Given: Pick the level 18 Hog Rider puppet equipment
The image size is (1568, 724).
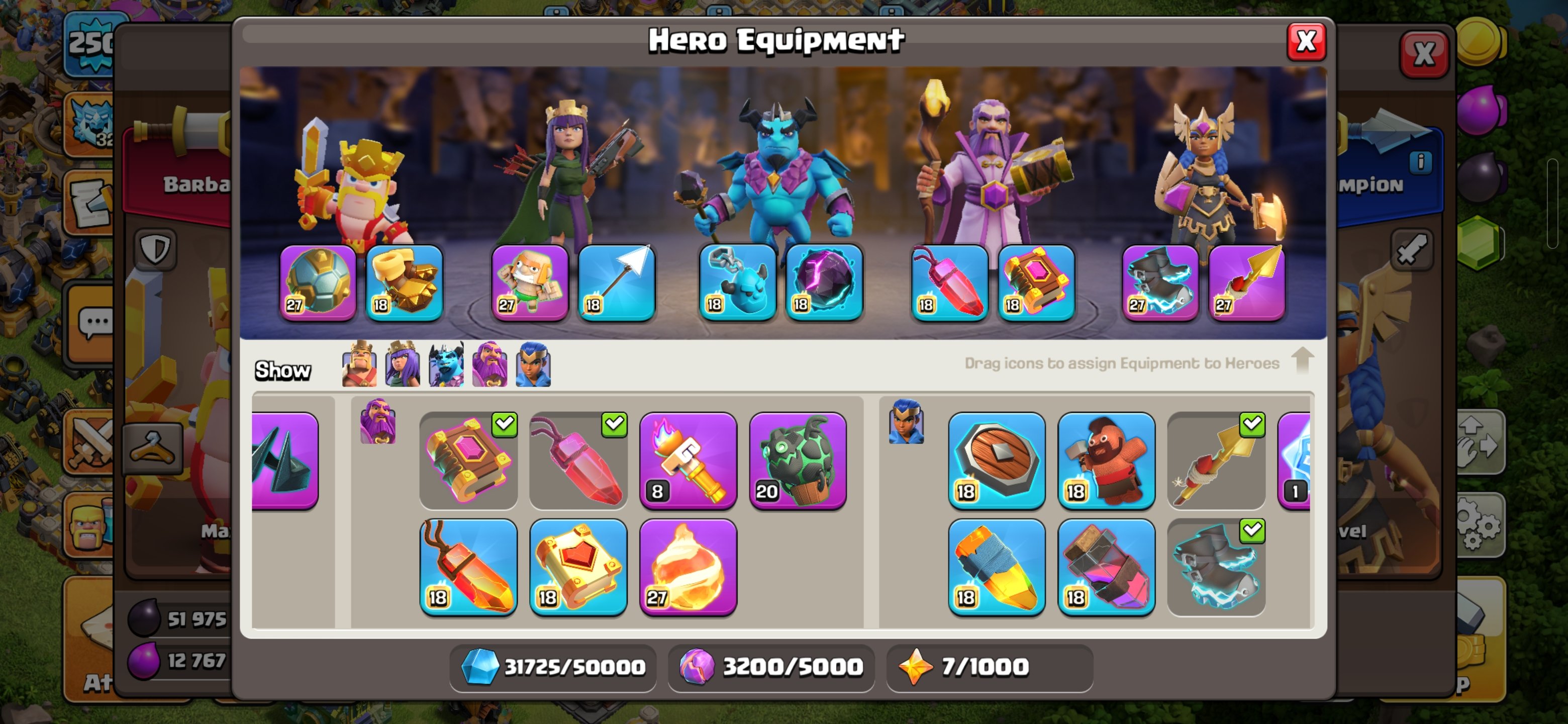Looking at the screenshot, I should coord(1106,461).
